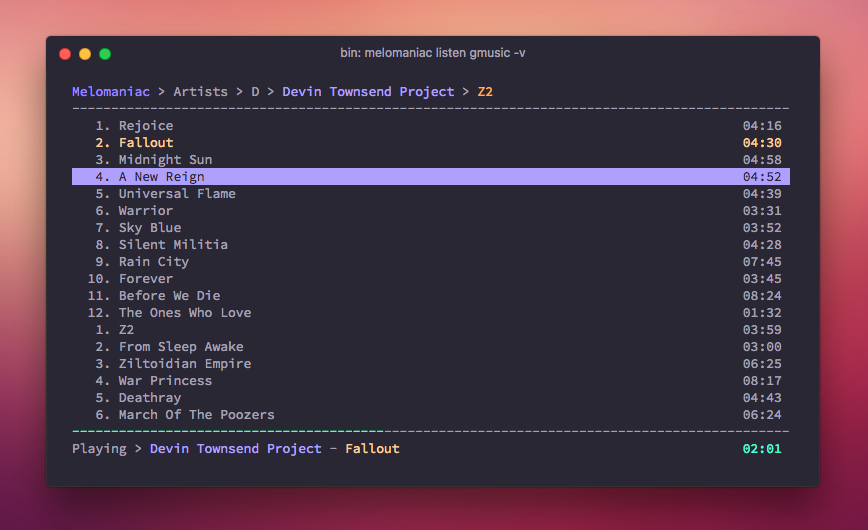
Task: Click the terminal window title text
Action: click(433, 53)
